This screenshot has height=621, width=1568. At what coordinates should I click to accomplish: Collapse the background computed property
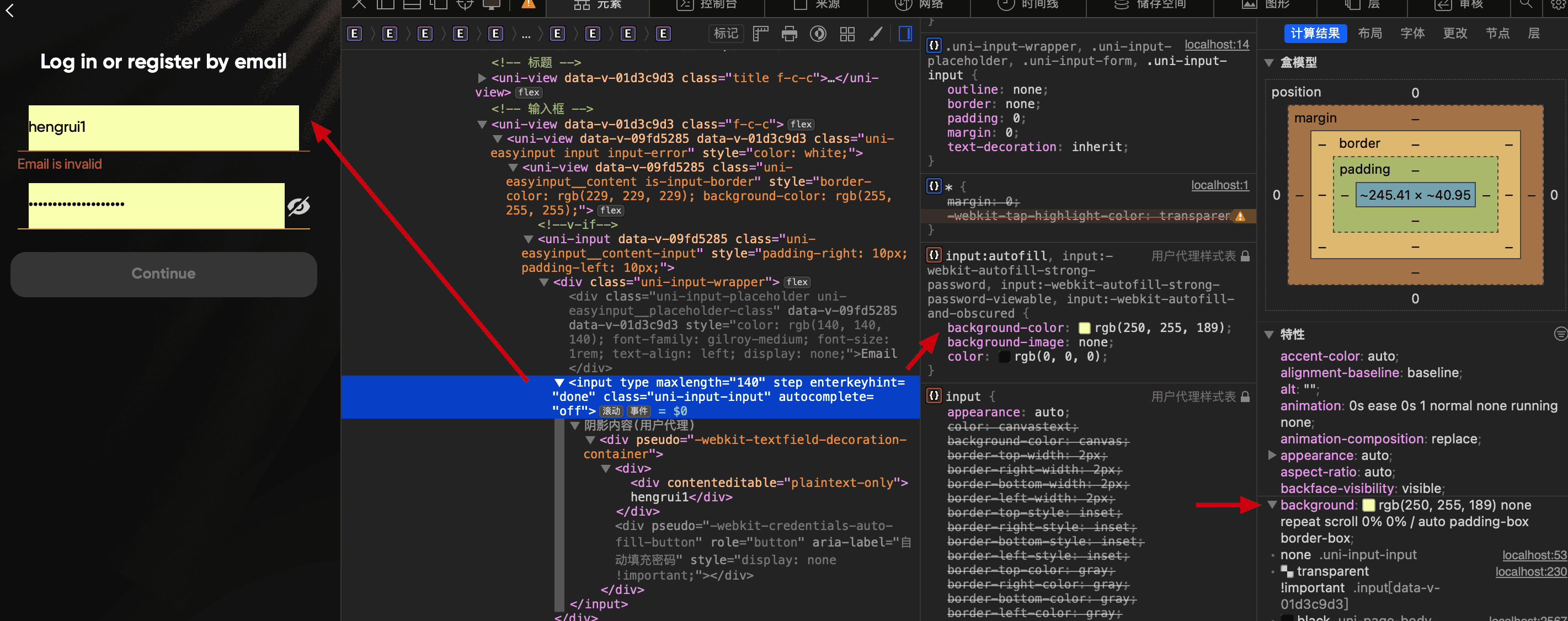click(1272, 505)
